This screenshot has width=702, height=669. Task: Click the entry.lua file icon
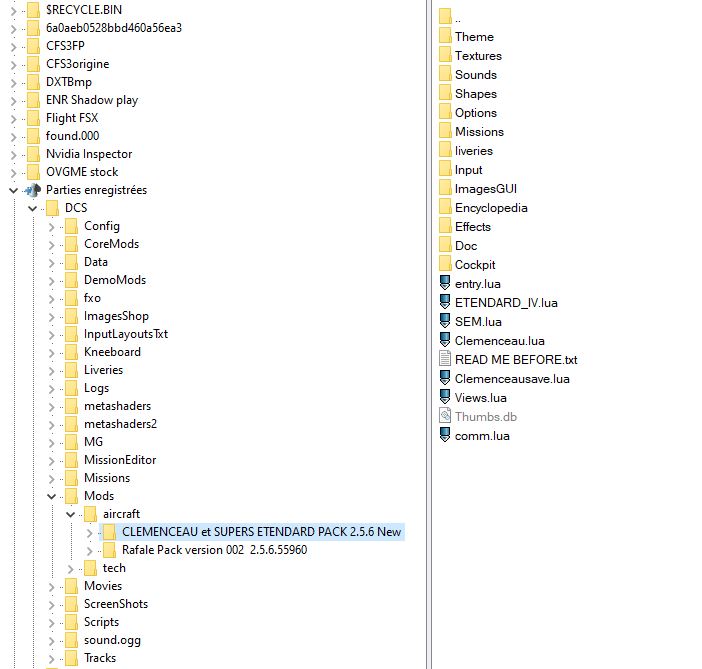(445, 284)
